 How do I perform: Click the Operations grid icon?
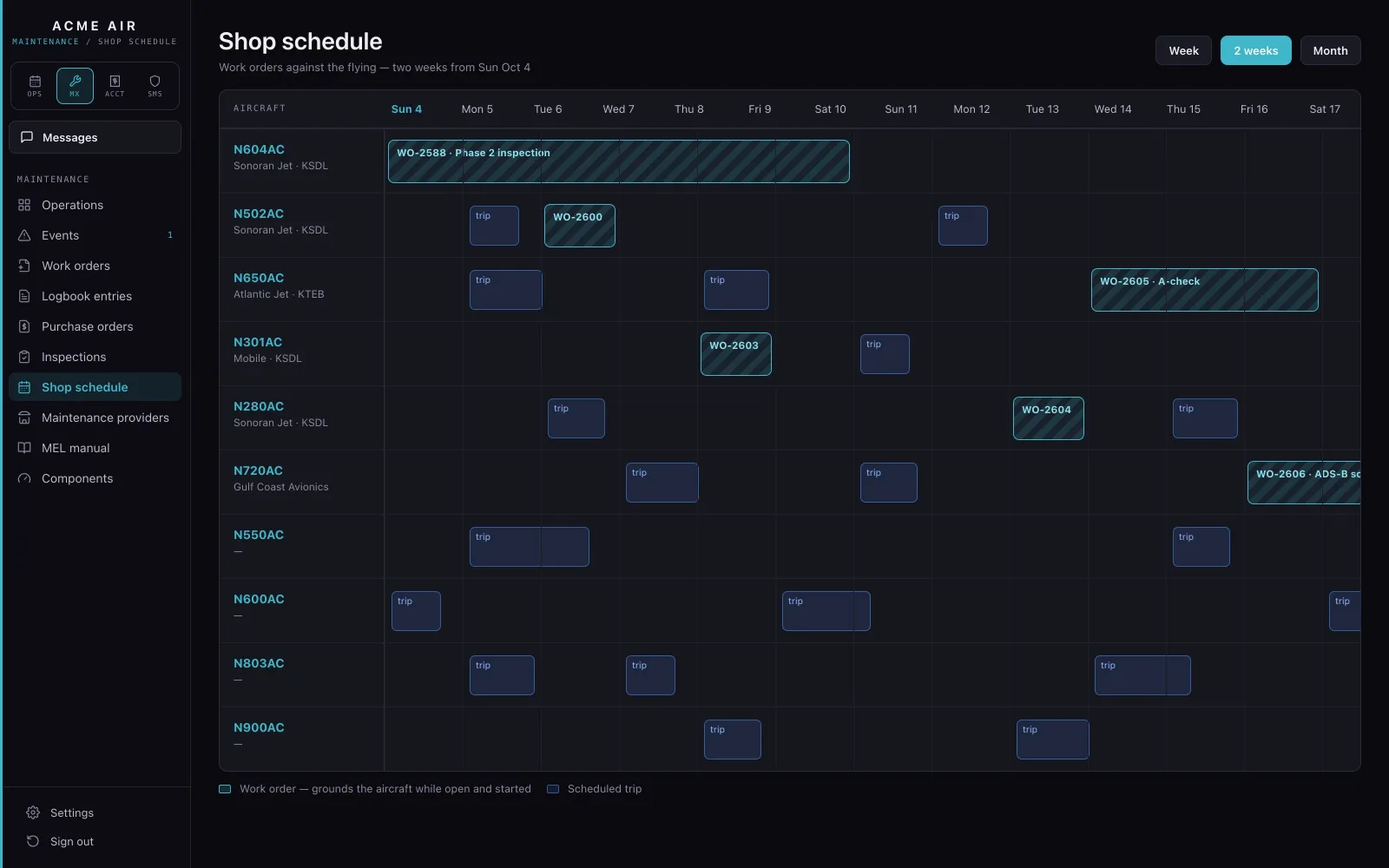(24, 205)
